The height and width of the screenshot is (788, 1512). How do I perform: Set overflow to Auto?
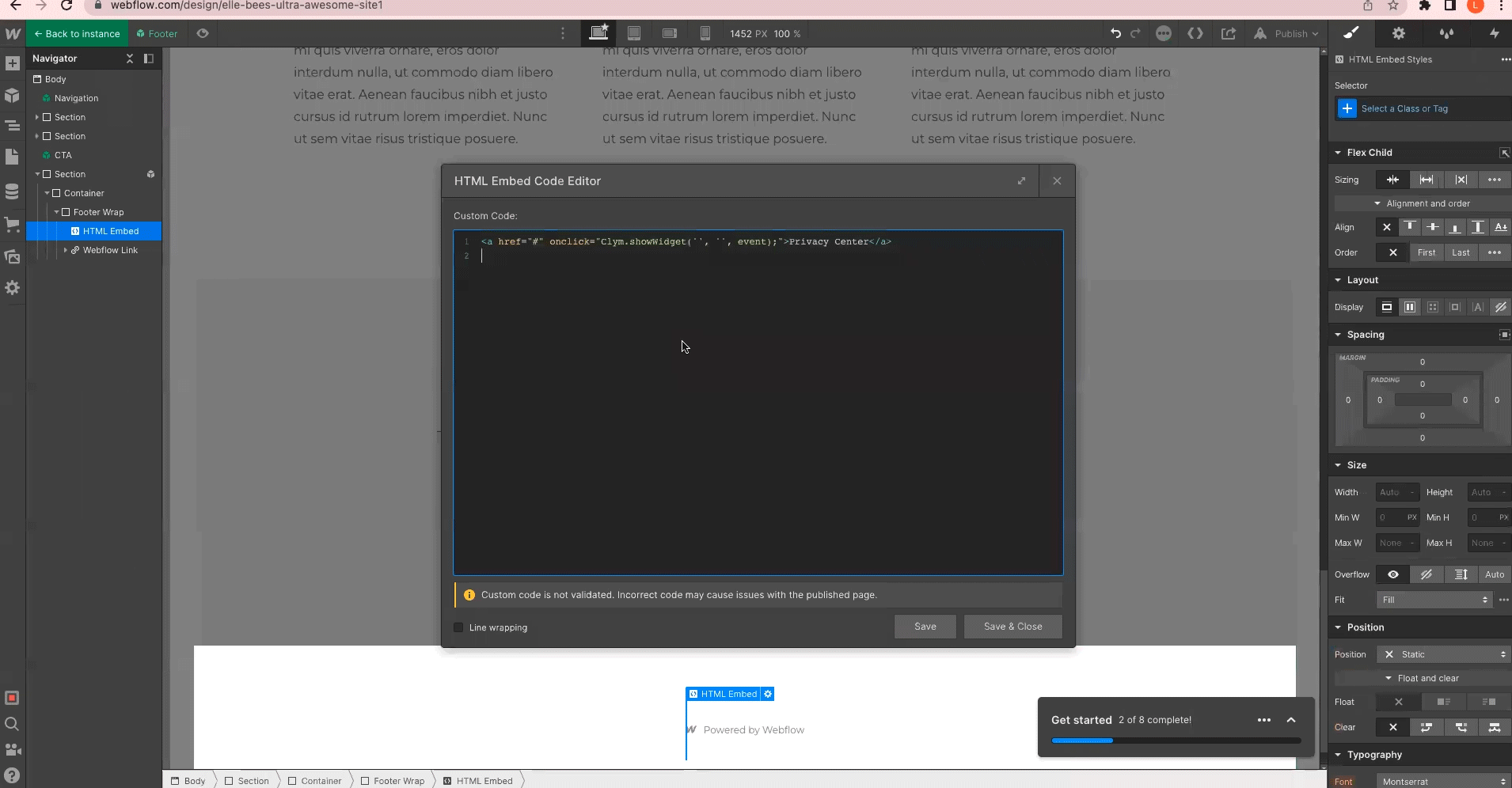pyautogui.click(x=1495, y=574)
